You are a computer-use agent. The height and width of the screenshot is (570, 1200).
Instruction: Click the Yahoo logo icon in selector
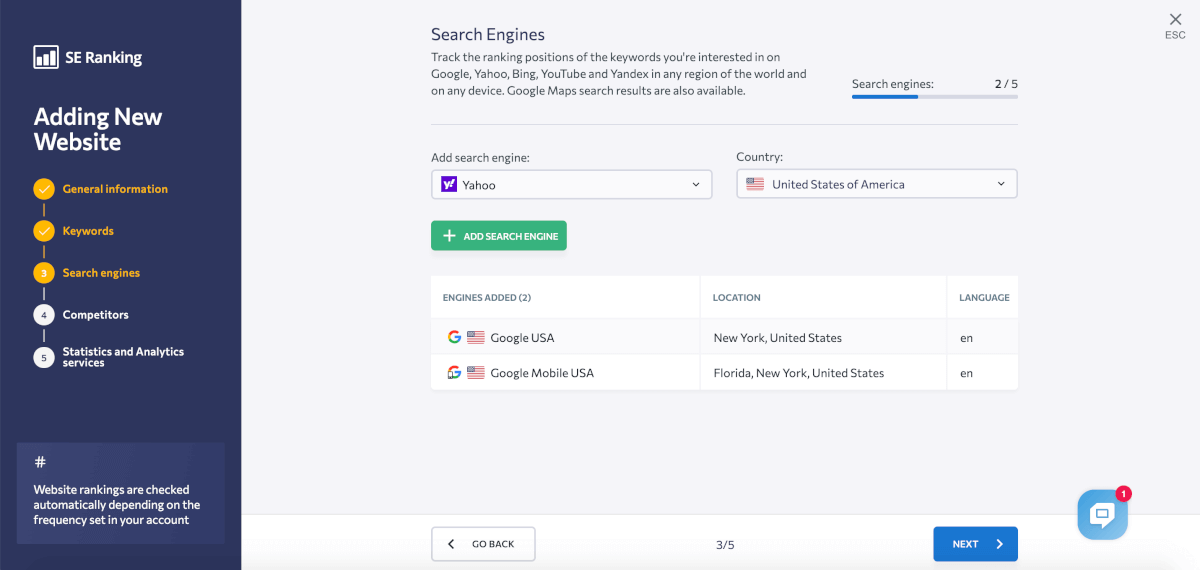tap(449, 184)
